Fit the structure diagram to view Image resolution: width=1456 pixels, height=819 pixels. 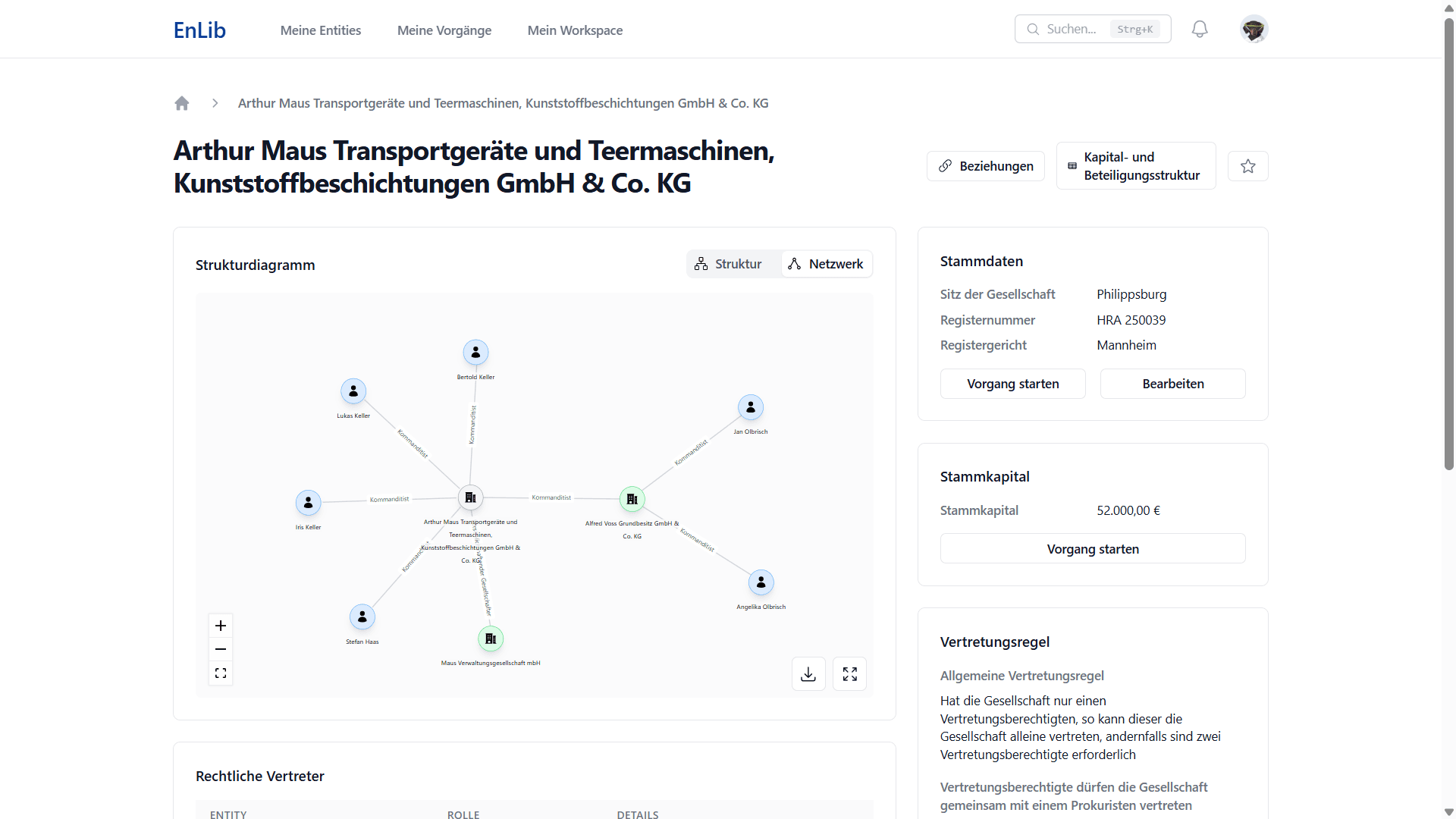coord(220,673)
